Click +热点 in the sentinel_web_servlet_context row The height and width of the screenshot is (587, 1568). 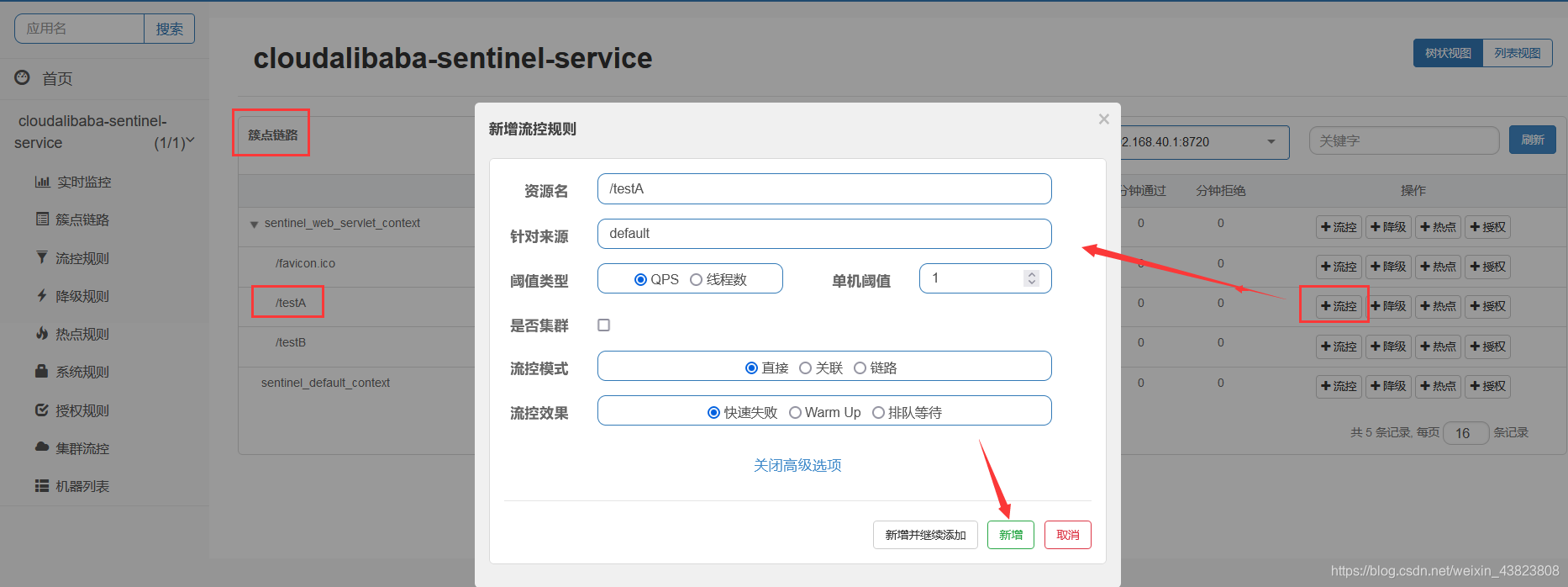tap(1438, 227)
